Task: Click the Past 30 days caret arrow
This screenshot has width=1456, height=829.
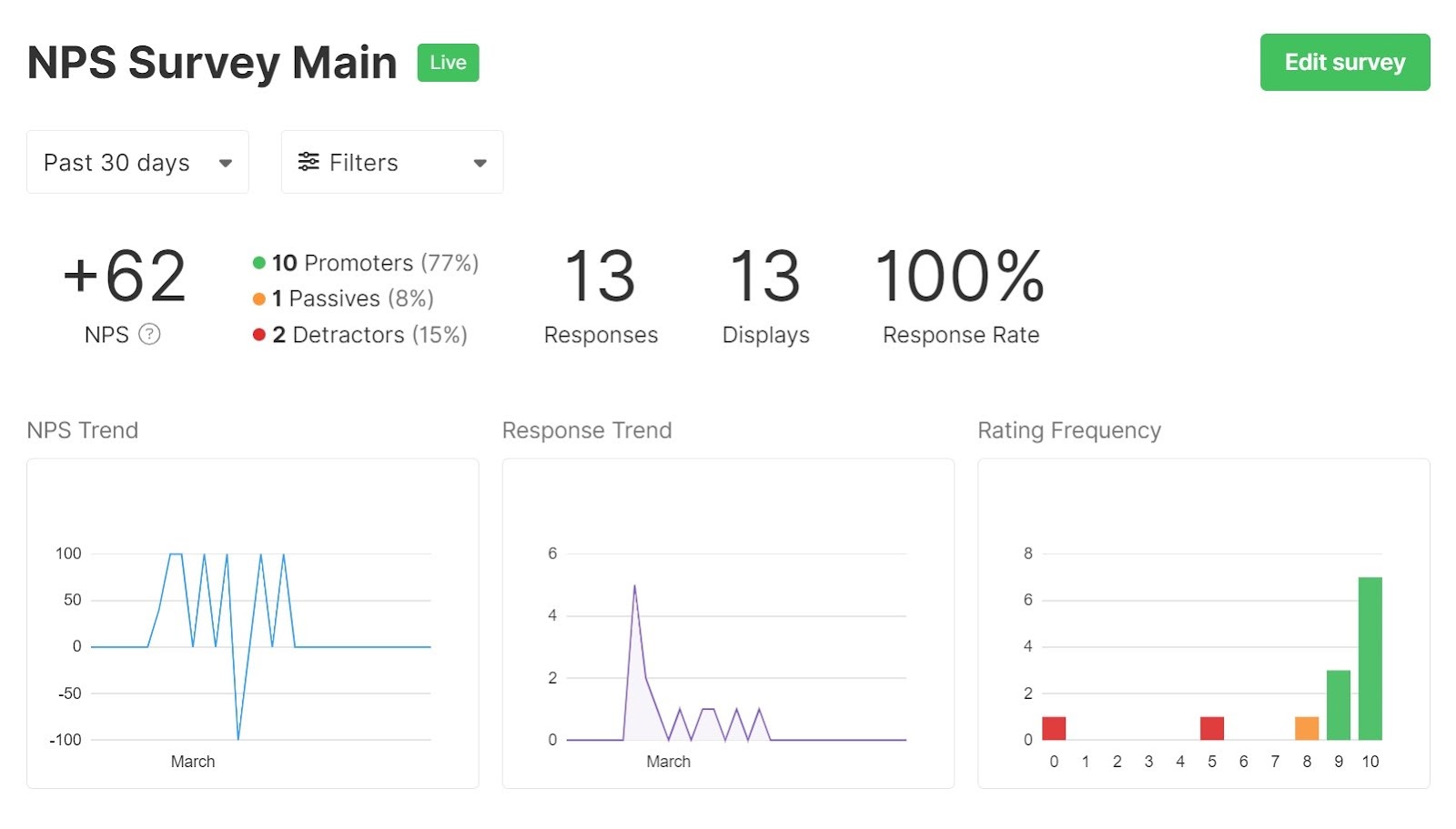Action: click(226, 163)
